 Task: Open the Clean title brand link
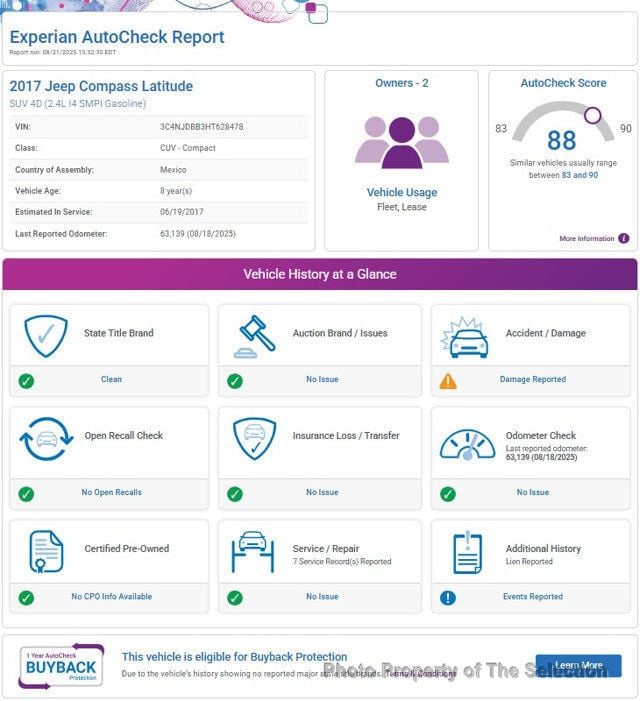tap(111, 379)
